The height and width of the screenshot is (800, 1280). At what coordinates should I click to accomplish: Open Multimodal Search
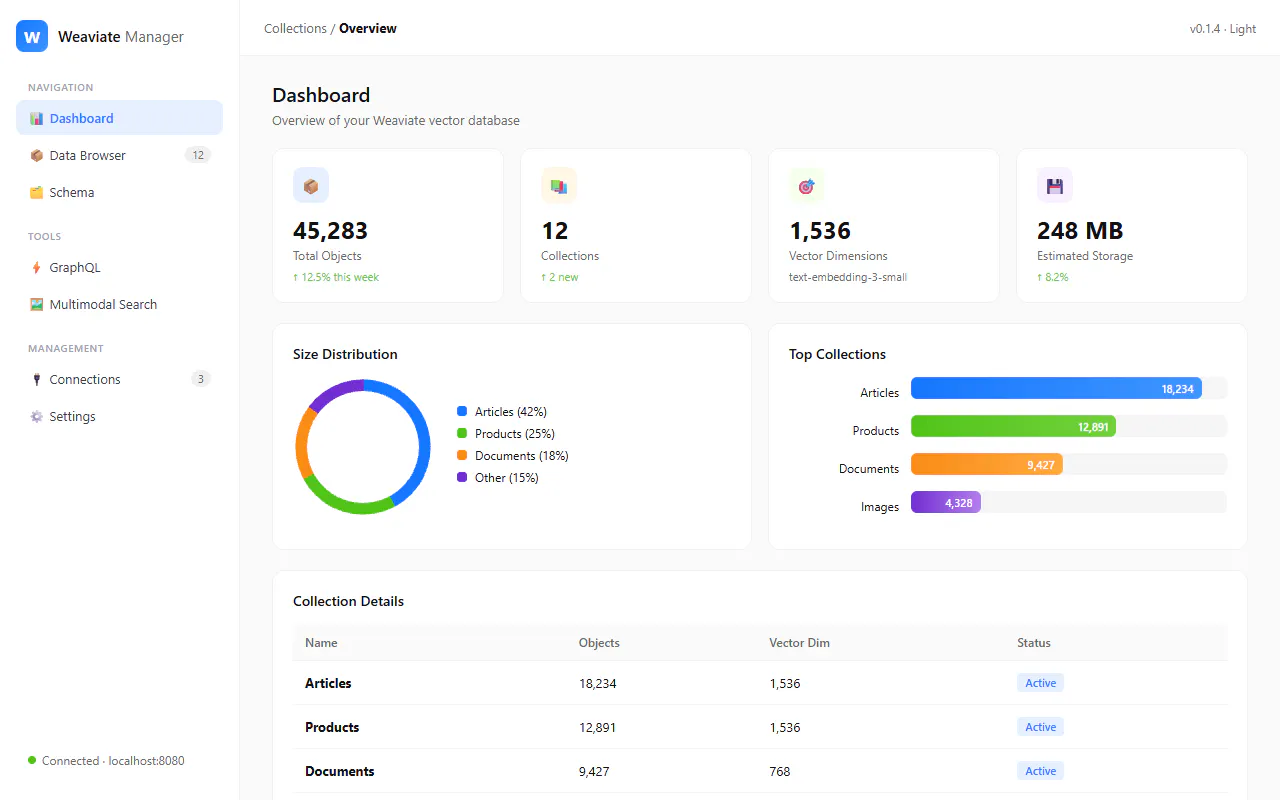[x=119, y=304]
